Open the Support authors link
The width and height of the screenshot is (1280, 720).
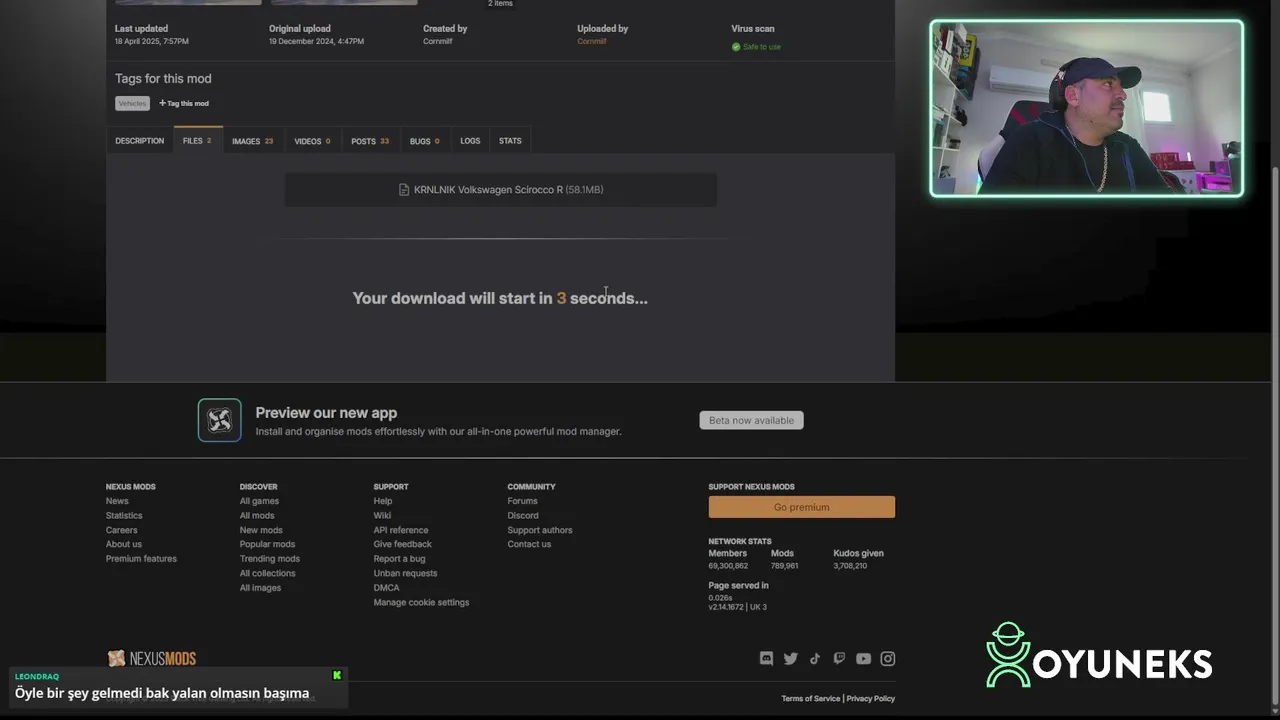[x=540, y=530]
